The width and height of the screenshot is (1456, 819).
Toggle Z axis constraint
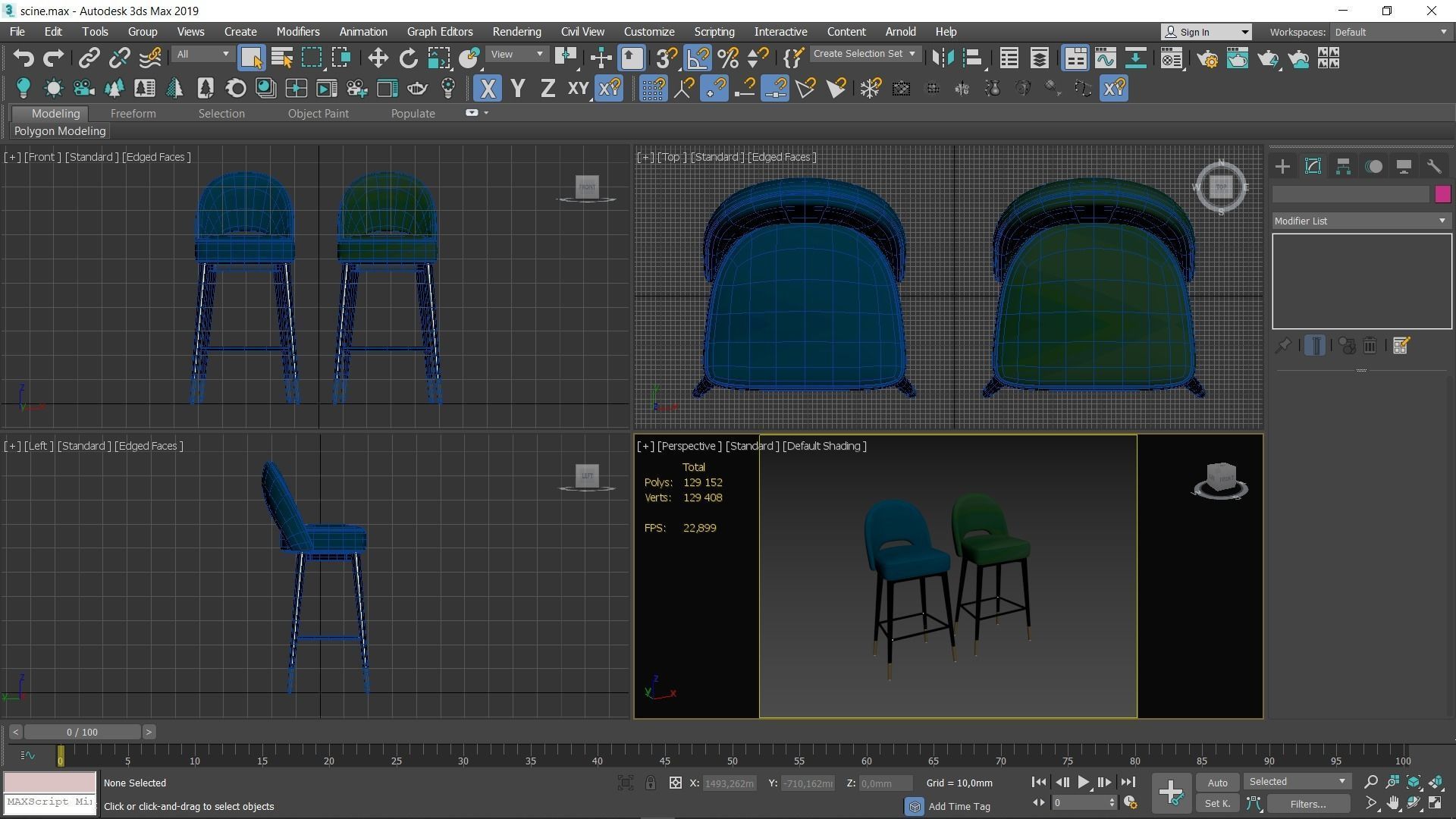click(548, 89)
